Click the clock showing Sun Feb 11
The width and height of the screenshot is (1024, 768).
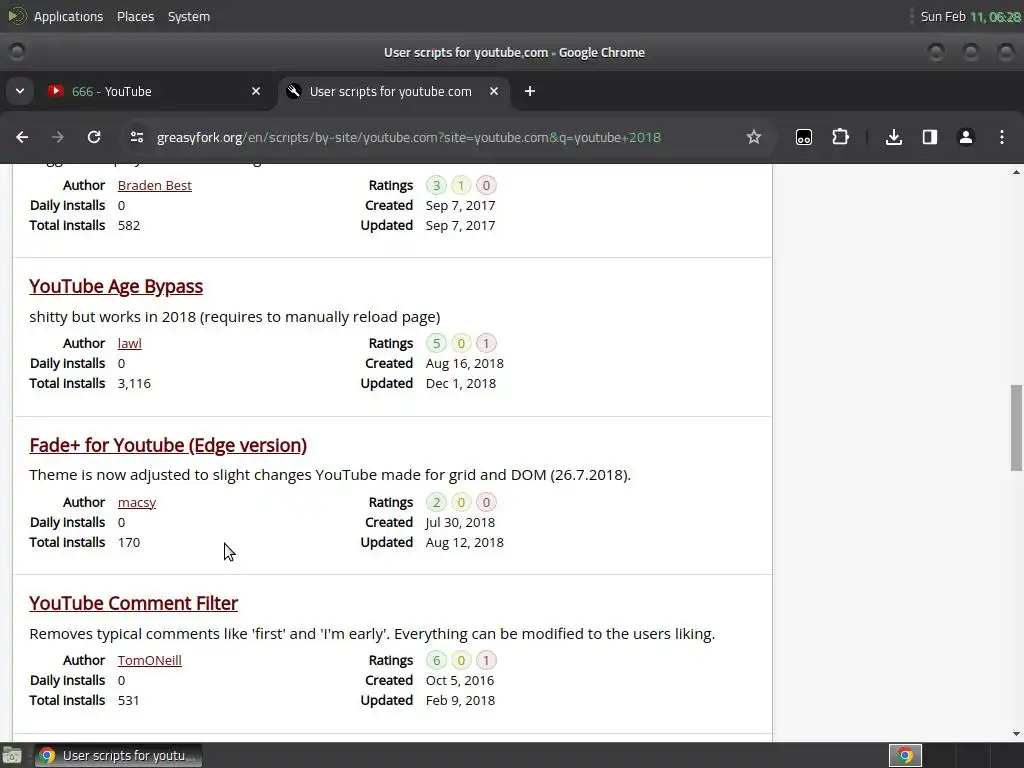[x=970, y=16]
